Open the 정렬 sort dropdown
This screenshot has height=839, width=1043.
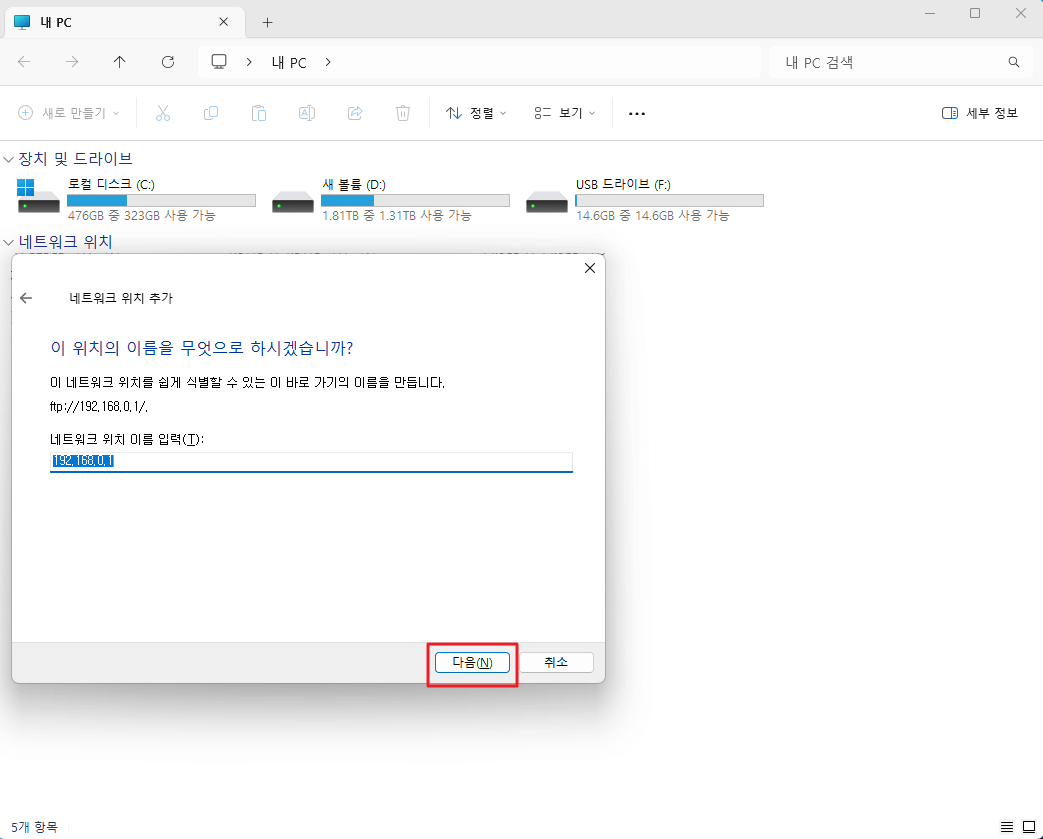pyautogui.click(x=478, y=113)
